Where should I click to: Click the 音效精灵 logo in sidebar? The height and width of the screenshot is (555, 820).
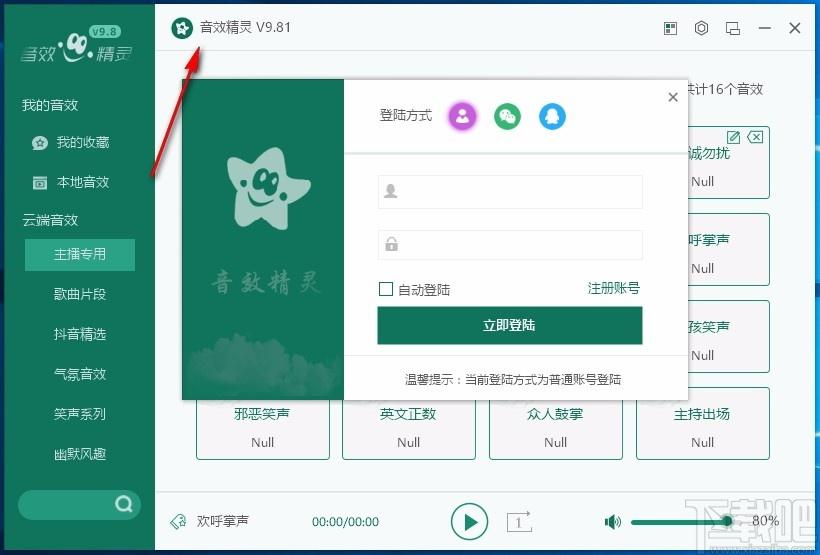coord(77,44)
